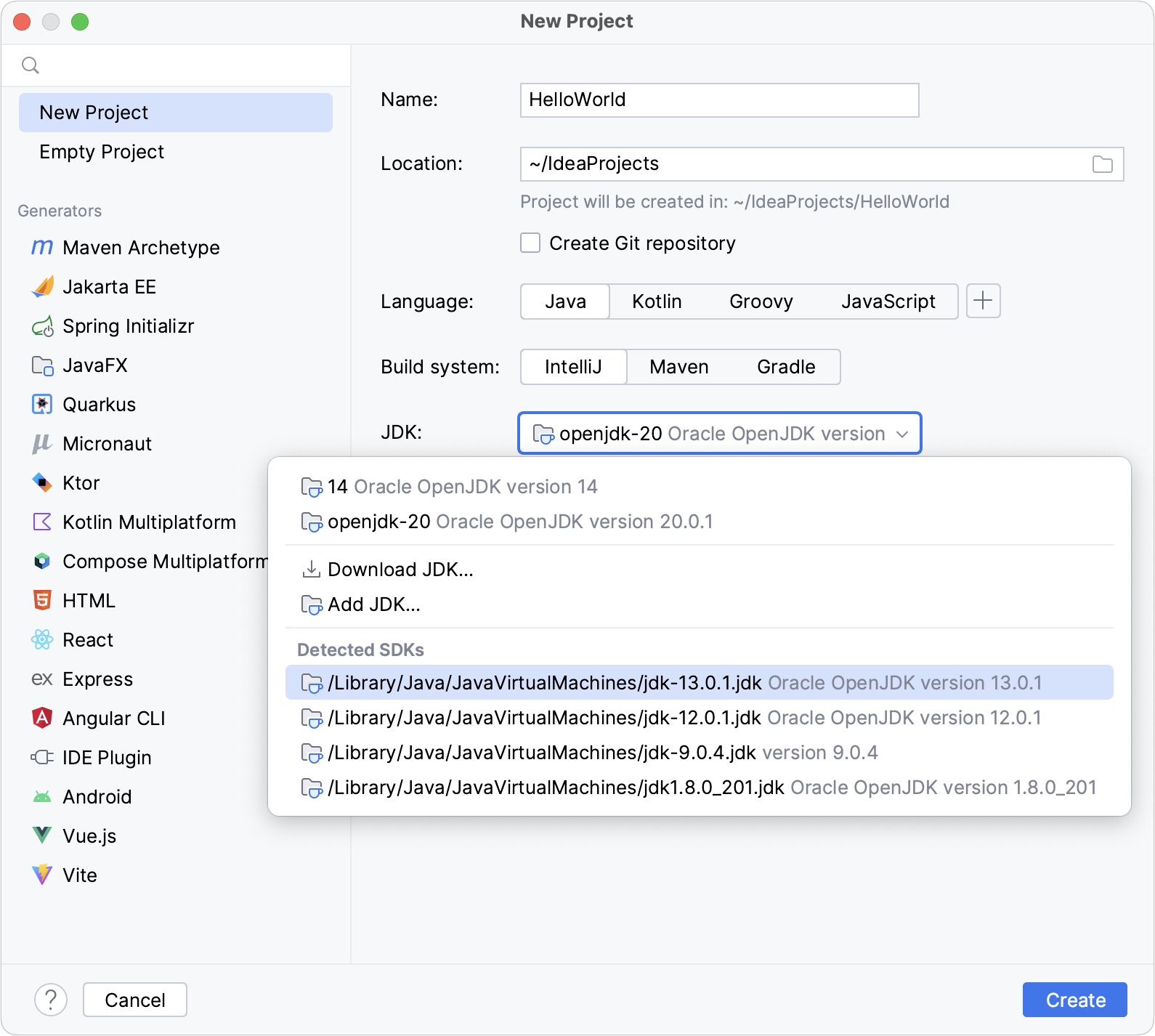Screen dimensions: 1155x1036
Task: Choose Download JDK... option
Action: click(x=700, y=570)
